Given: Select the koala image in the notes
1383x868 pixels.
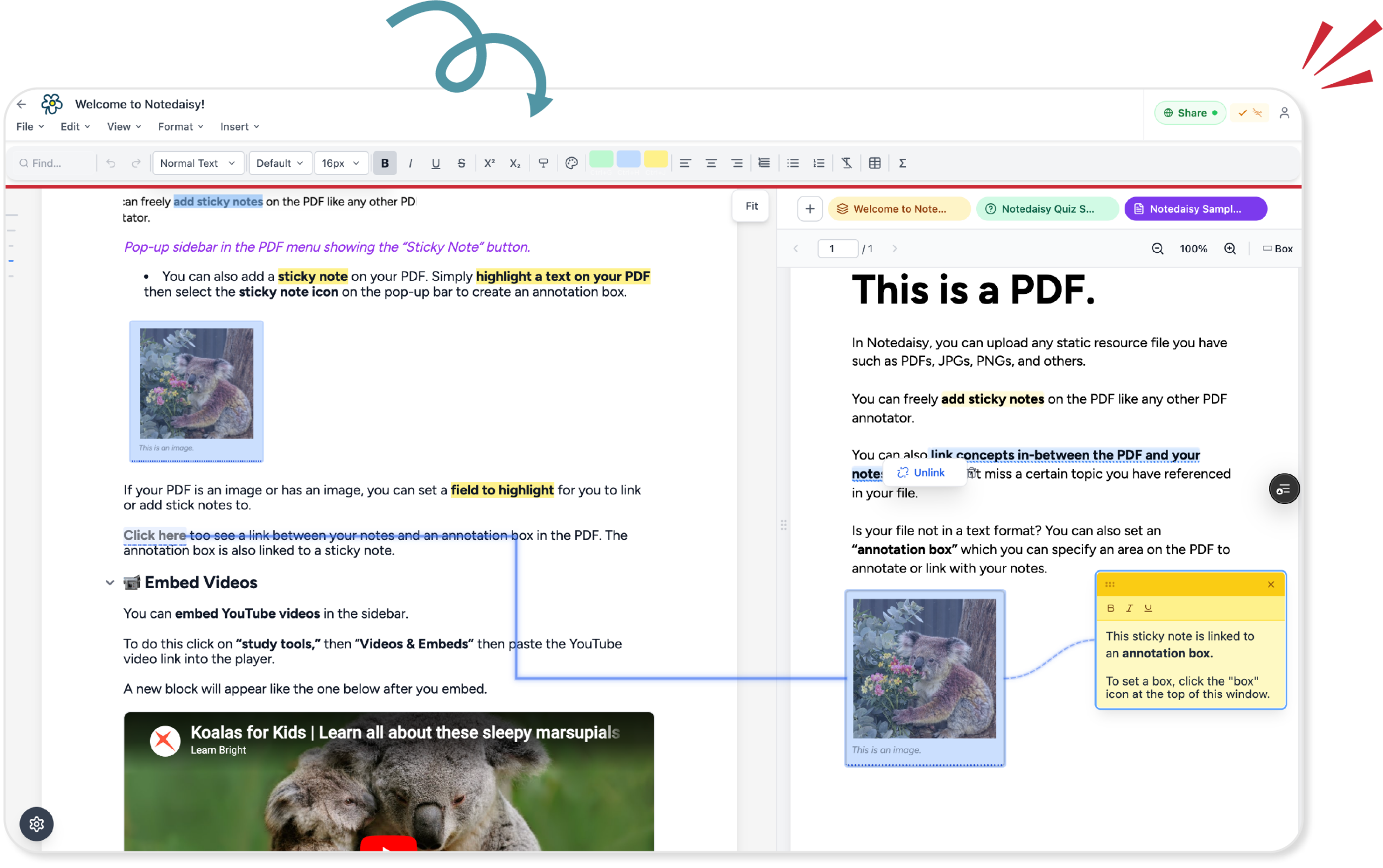Looking at the screenshot, I should pos(196,392).
